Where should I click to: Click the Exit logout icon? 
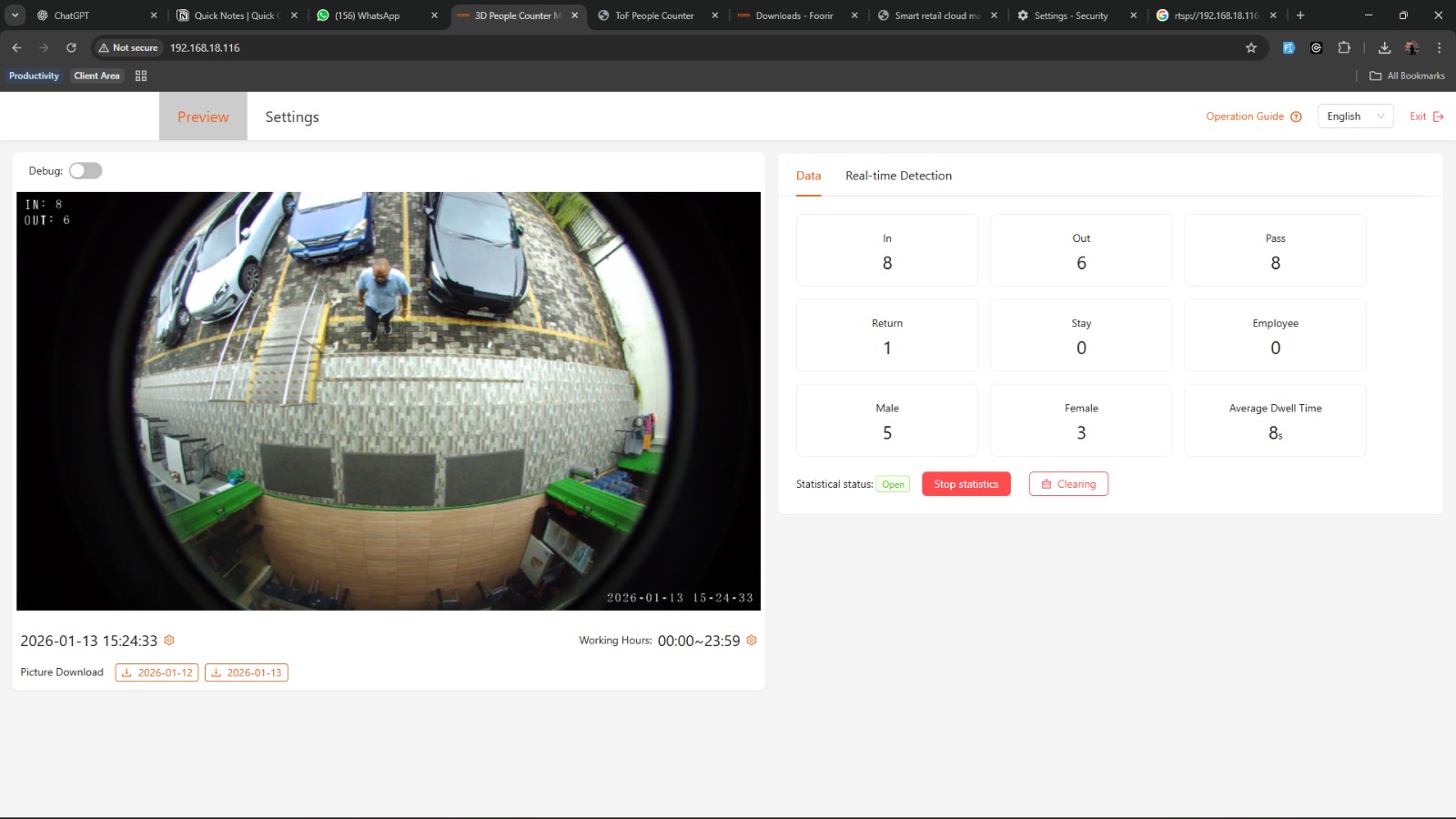click(1439, 116)
